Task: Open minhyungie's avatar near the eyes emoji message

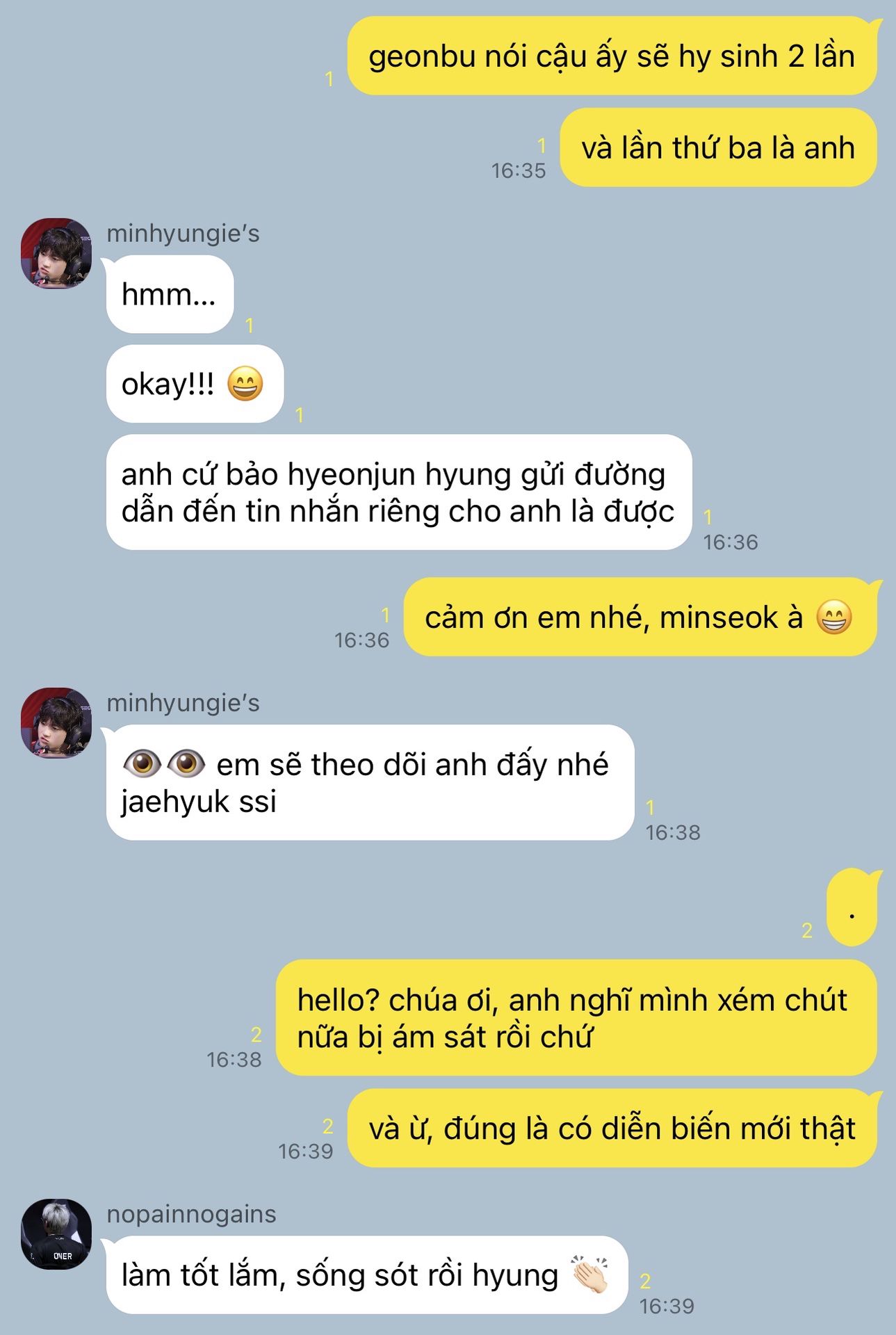Action: (56, 723)
